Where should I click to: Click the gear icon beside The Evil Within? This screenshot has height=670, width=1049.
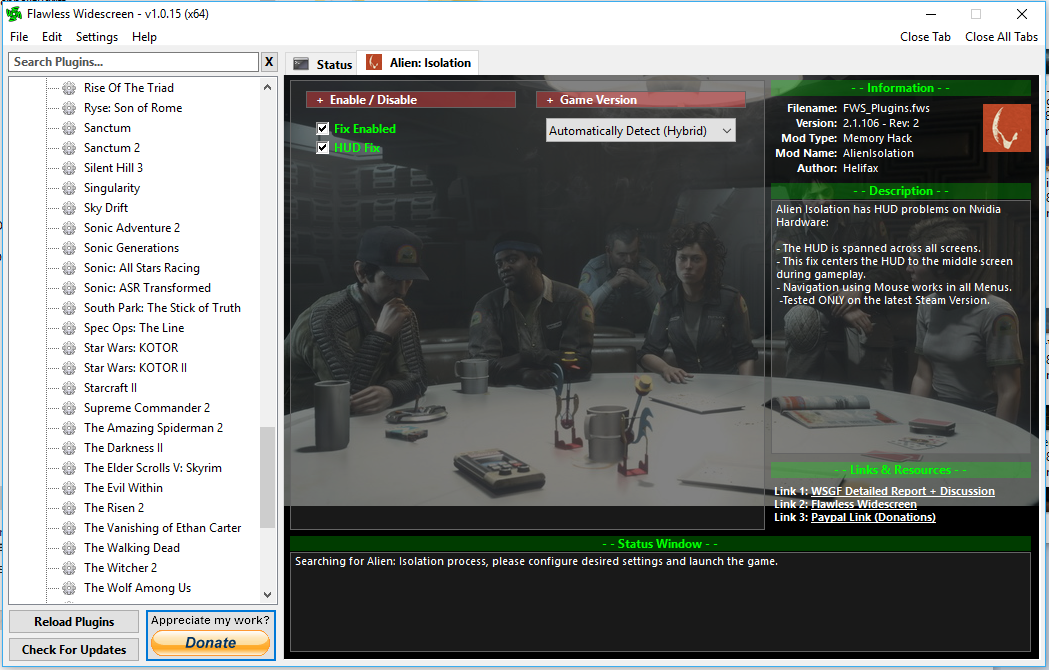pos(69,488)
